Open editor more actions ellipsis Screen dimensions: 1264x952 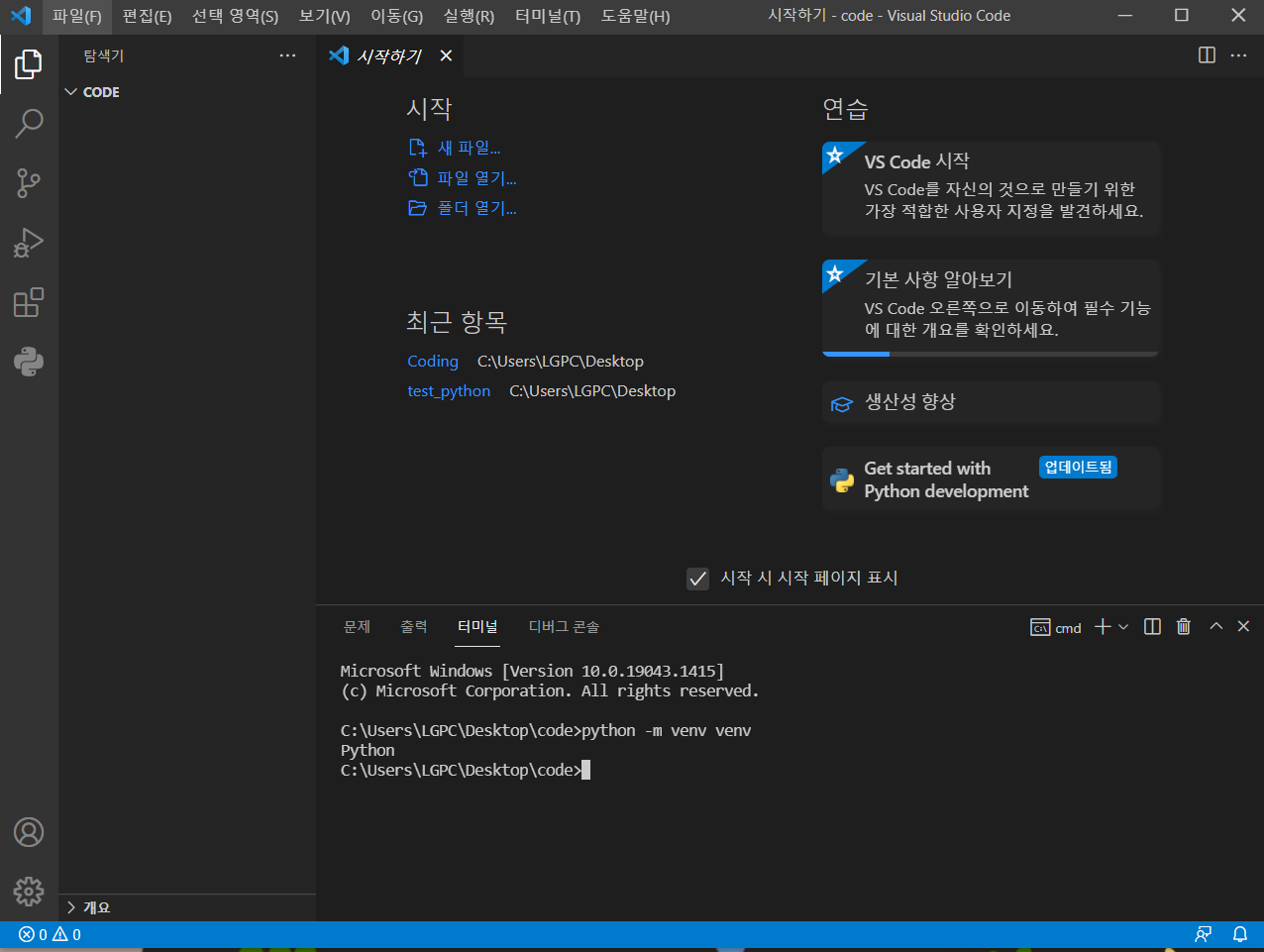coord(1238,55)
